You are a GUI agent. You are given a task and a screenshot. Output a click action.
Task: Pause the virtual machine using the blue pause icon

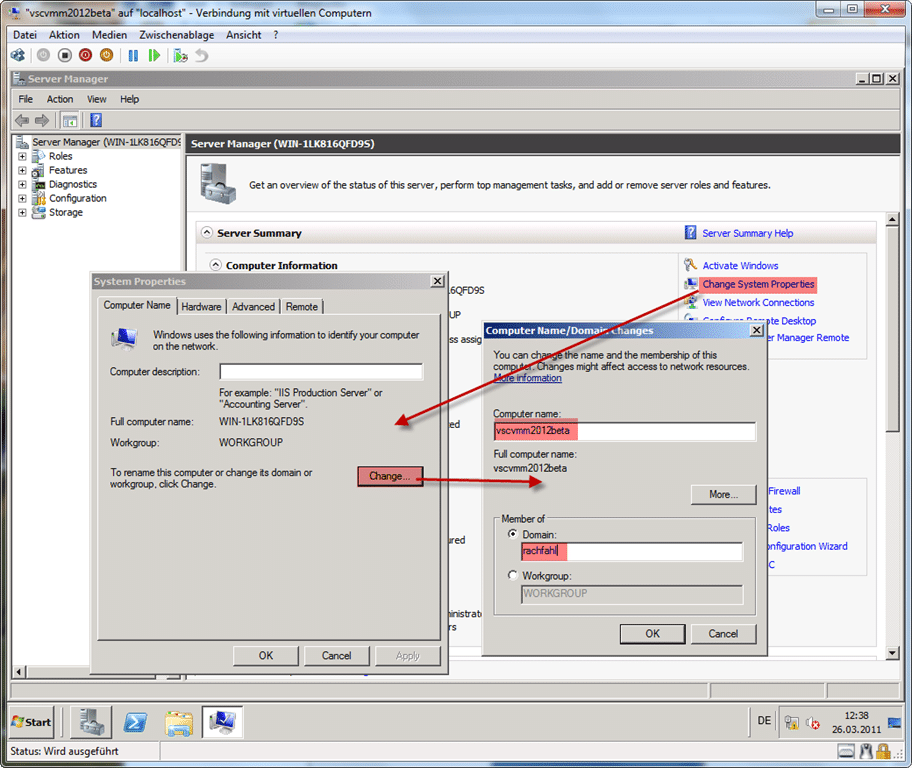pos(133,55)
